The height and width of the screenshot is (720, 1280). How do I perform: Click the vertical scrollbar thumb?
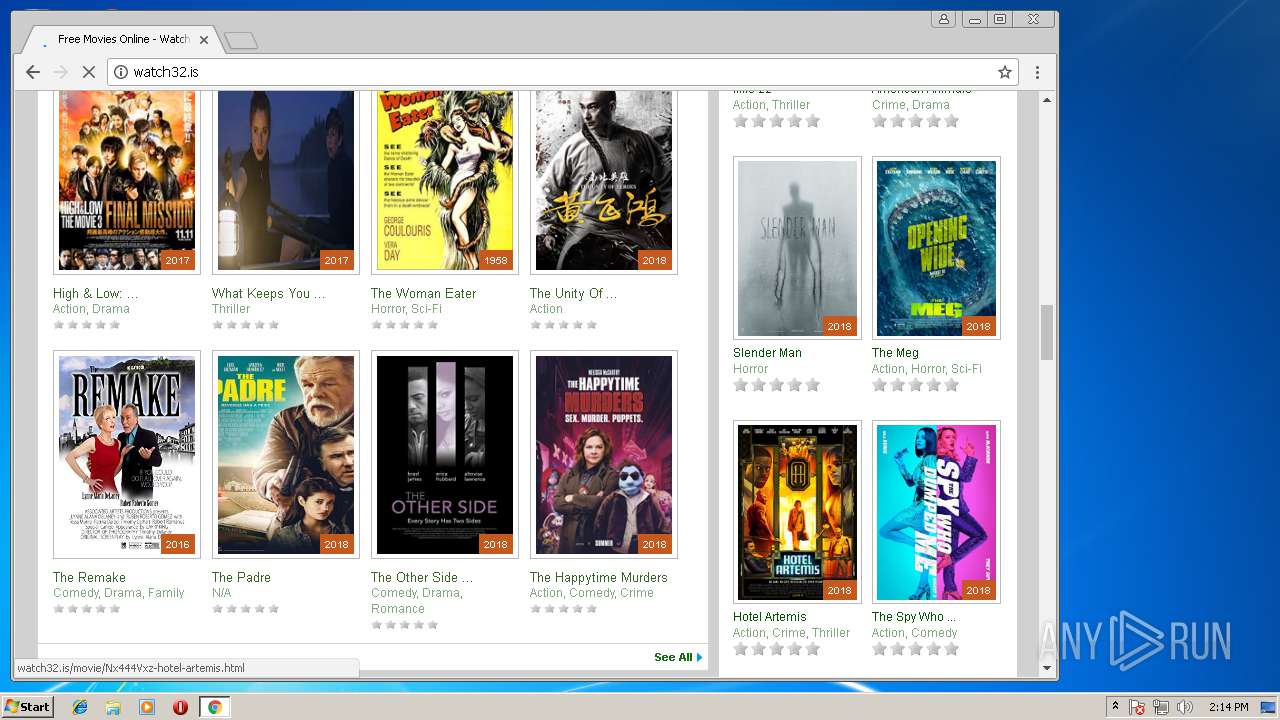click(1047, 332)
